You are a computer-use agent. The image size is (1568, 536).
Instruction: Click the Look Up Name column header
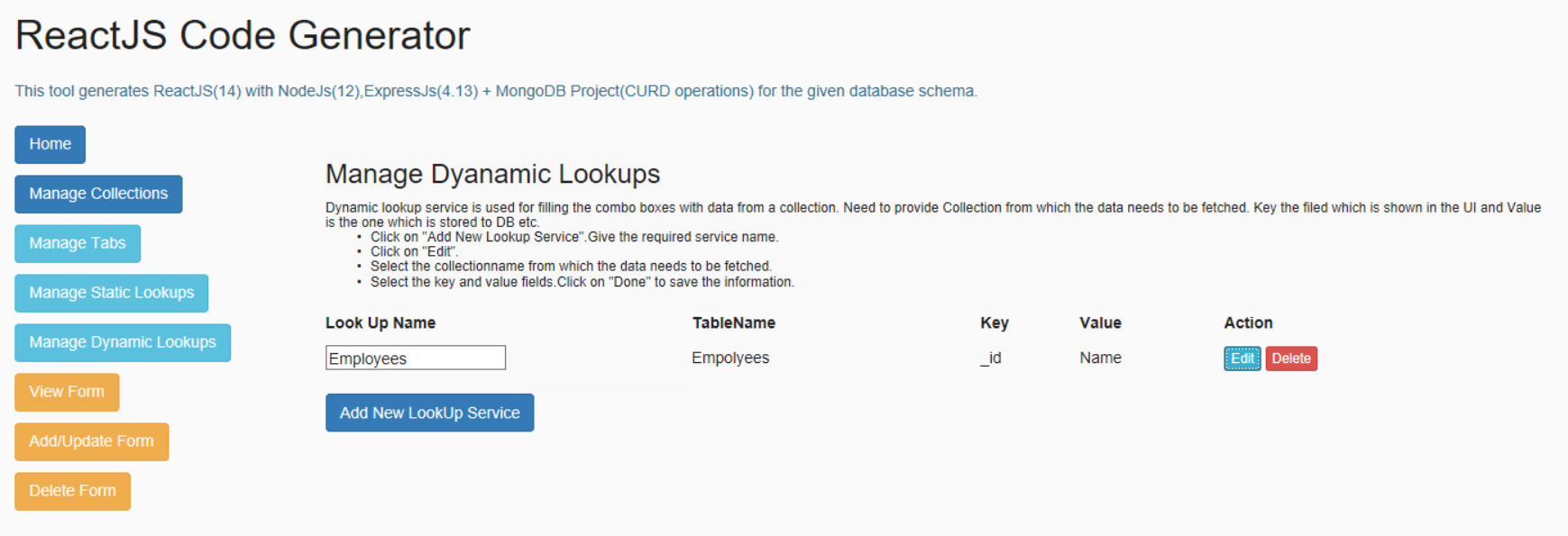point(381,323)
